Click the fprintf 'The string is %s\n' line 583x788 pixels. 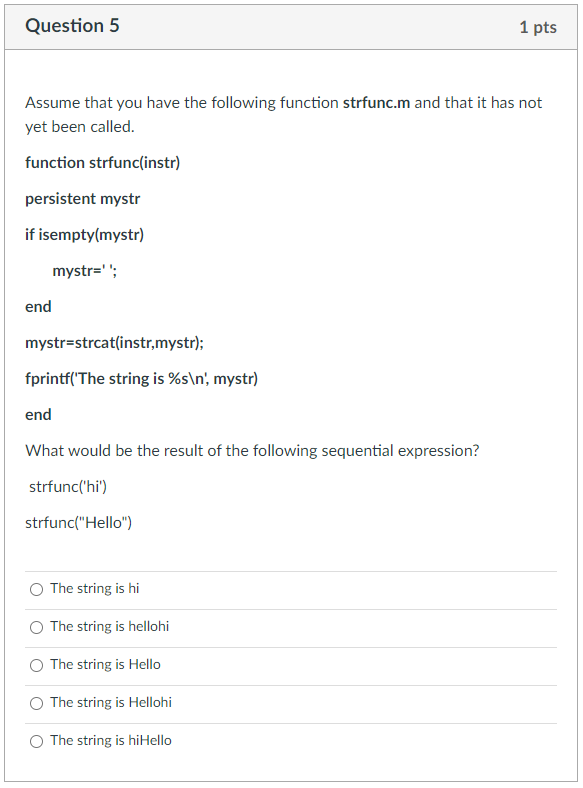141,378
